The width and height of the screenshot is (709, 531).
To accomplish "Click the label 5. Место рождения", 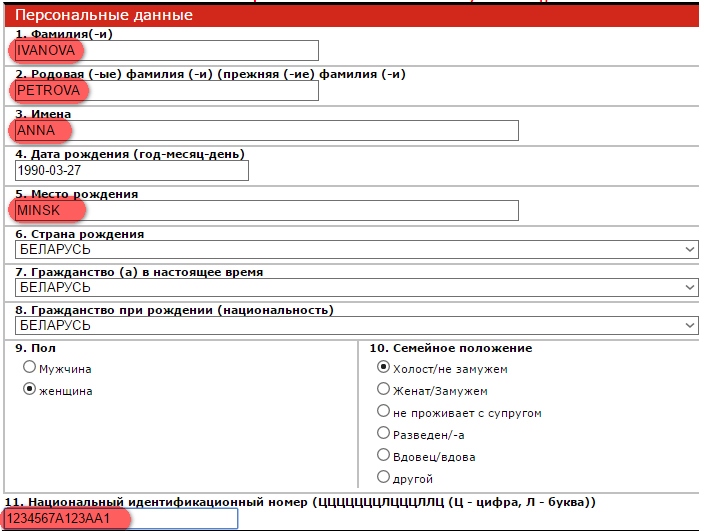I will click(76, 194).
